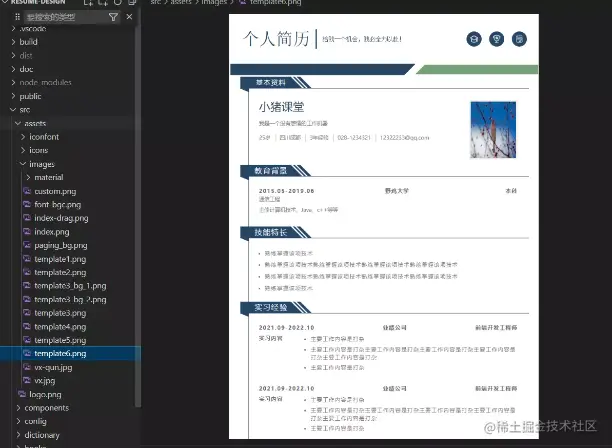Open custom.png in the explorer
The image size is (612, 448).
coord(55,191)
